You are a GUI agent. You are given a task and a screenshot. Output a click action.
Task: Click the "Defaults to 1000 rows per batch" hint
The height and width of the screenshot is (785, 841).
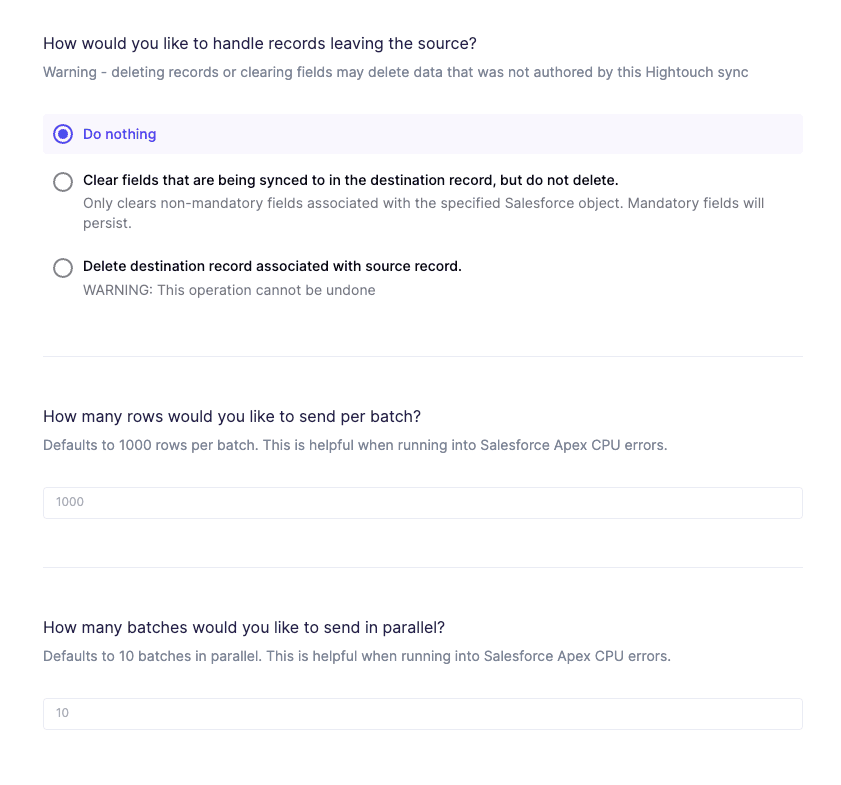pyautogui.click(x=355, y=444)
